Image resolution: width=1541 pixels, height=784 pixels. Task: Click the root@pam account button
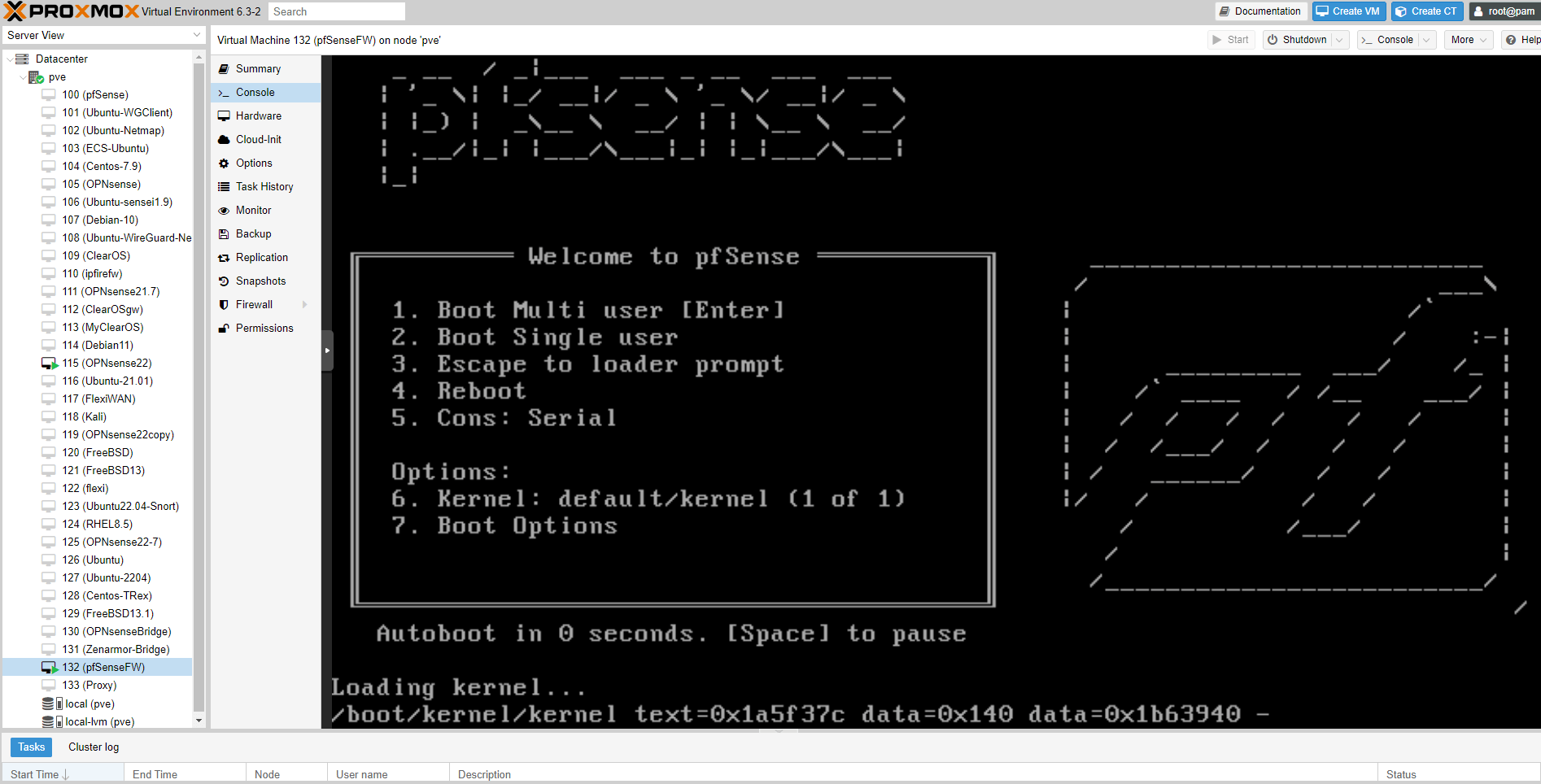(1504, 11)
